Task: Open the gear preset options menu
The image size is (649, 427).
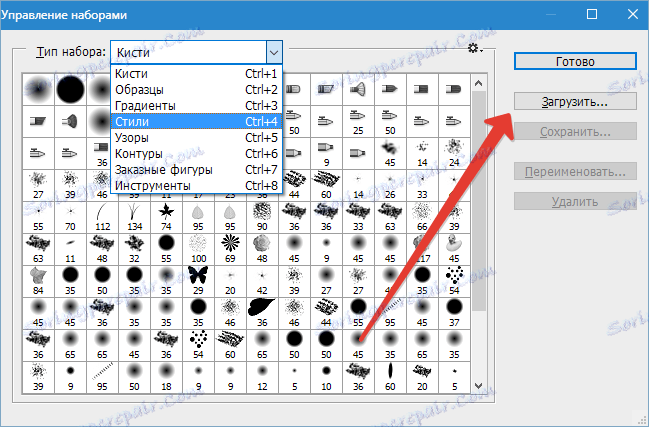Action: coord(475,49)
